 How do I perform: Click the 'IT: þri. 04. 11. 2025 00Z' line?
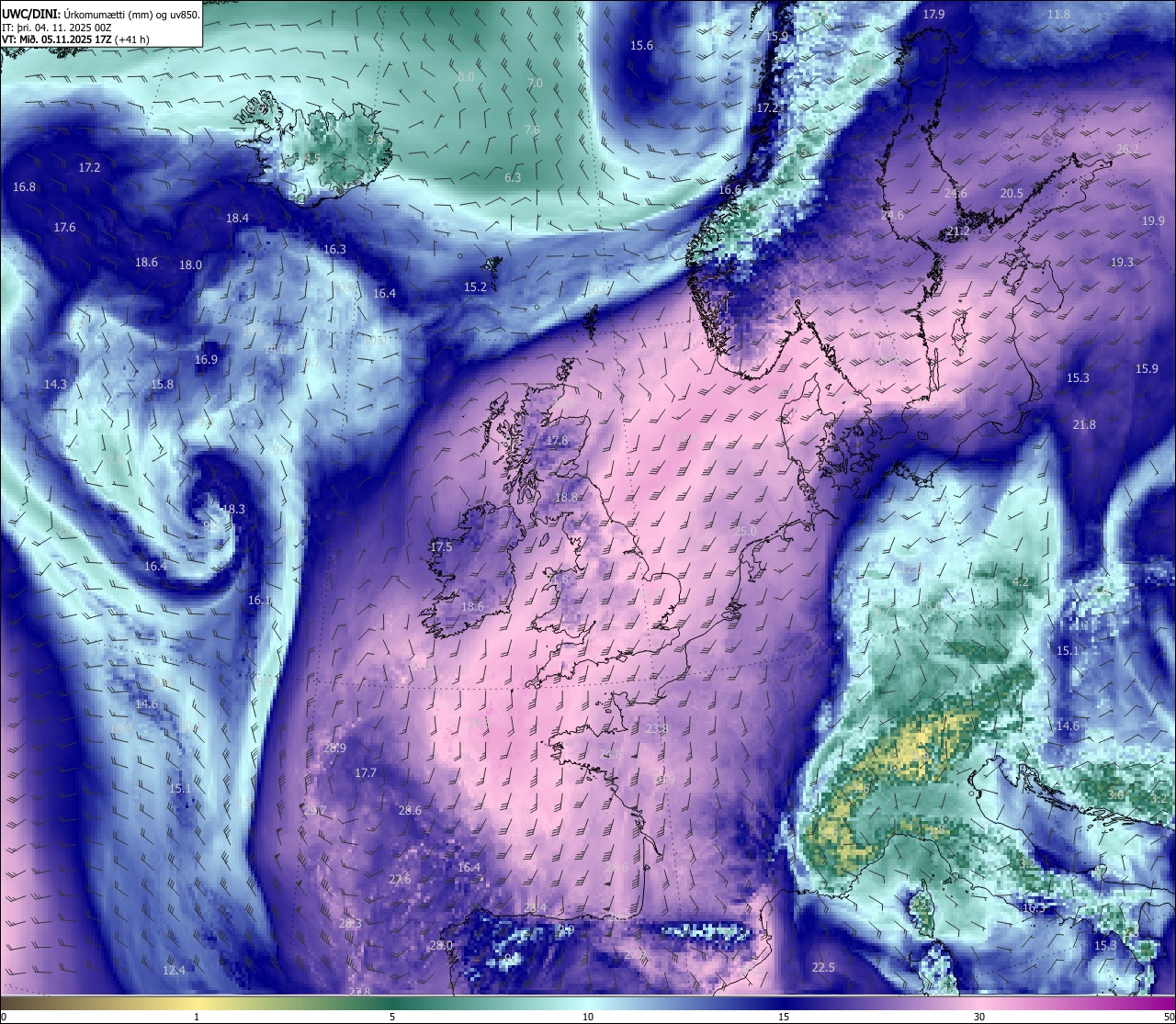(57, 27)
